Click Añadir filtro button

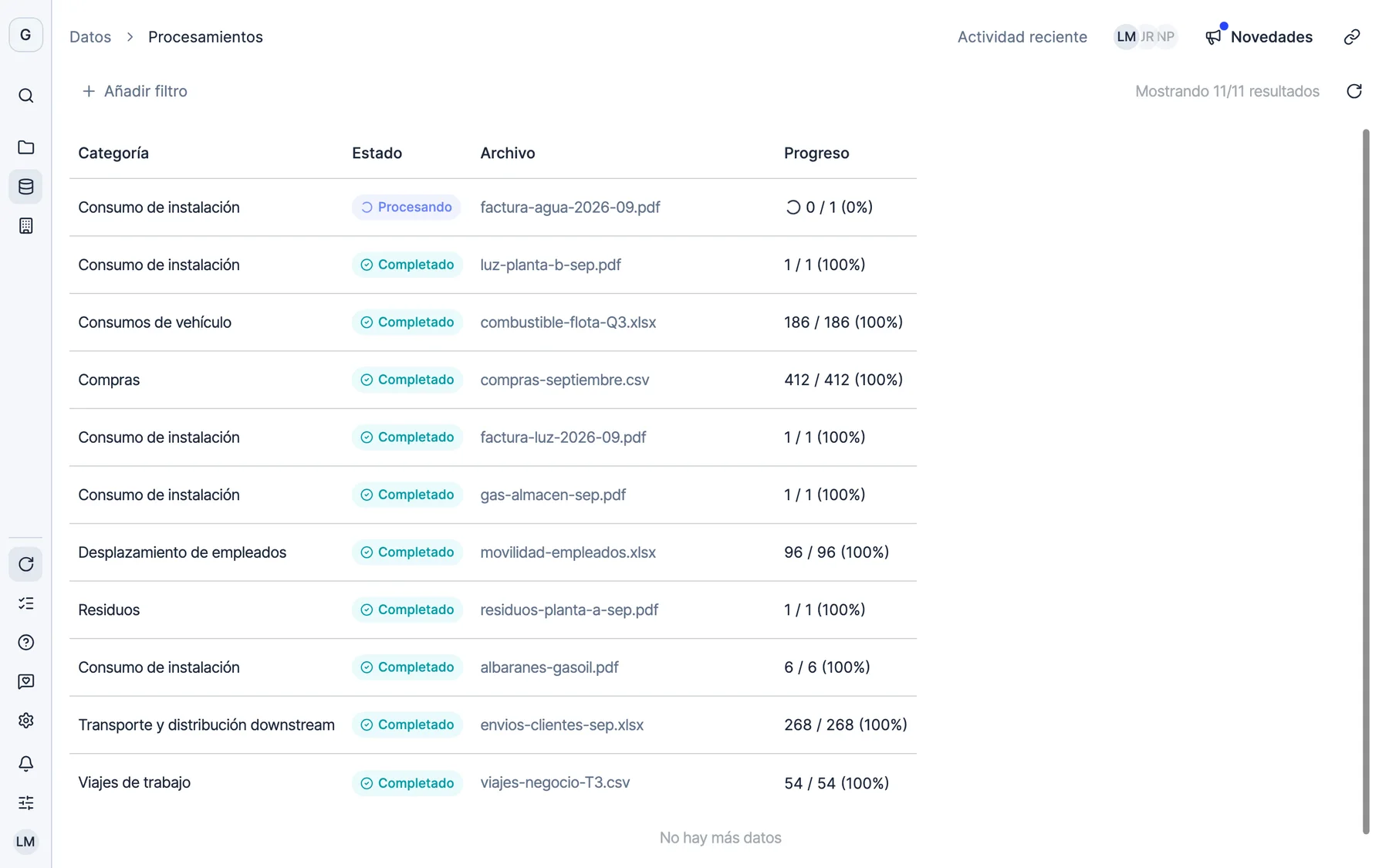[134, 91]
